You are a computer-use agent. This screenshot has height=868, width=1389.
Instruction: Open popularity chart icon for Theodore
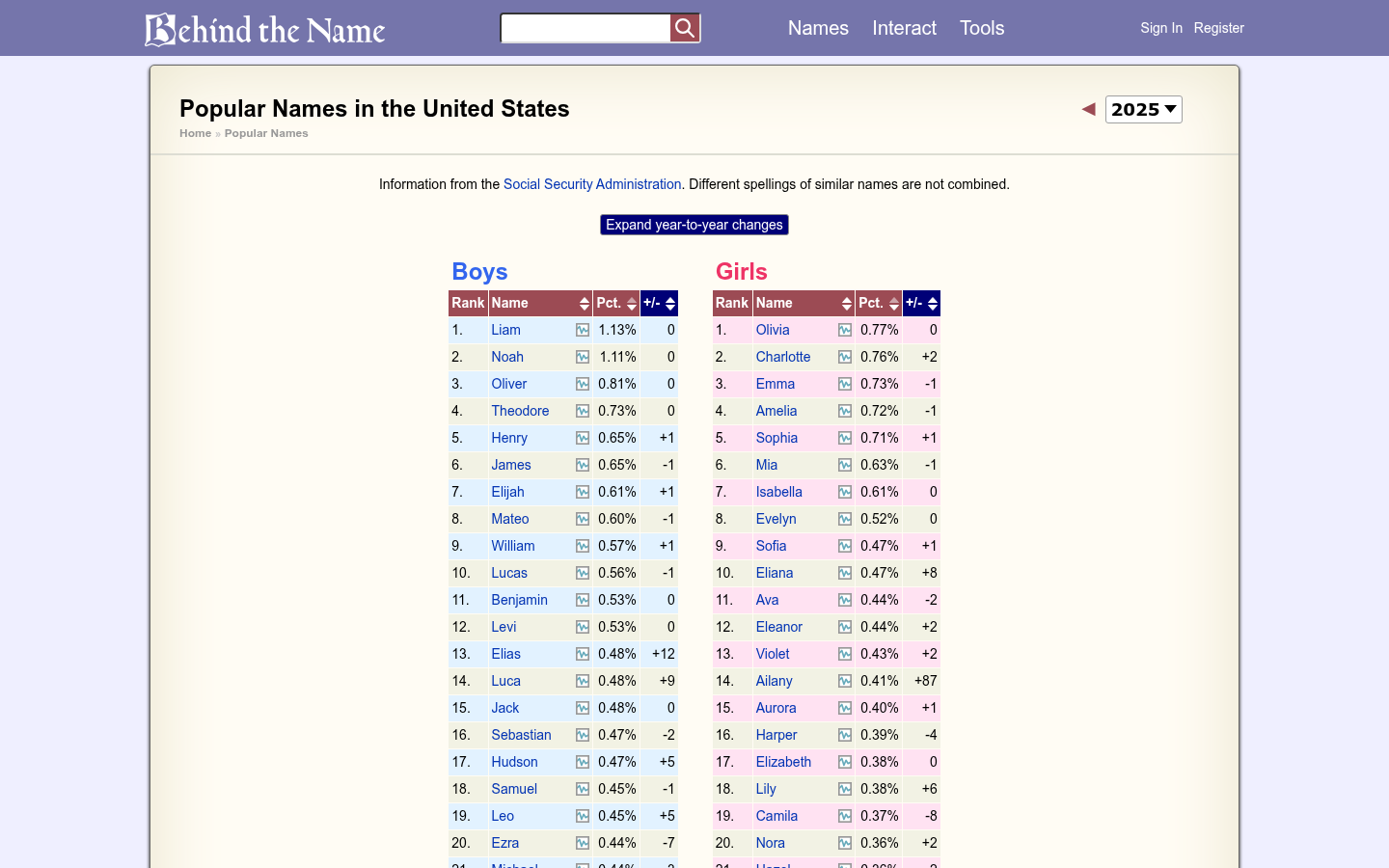583,411
